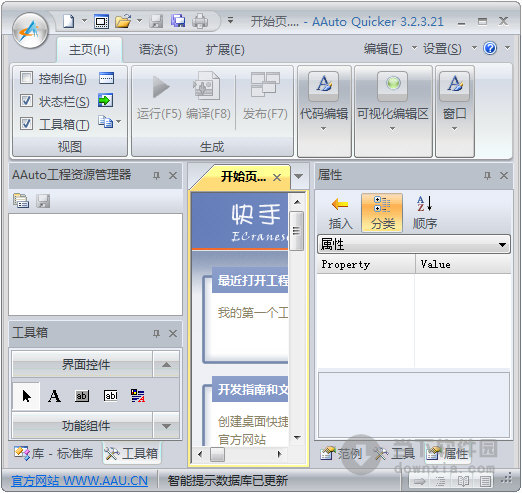Open the 设置(S) menu
This screenshot has width=522, height=493.
(442, 49)
